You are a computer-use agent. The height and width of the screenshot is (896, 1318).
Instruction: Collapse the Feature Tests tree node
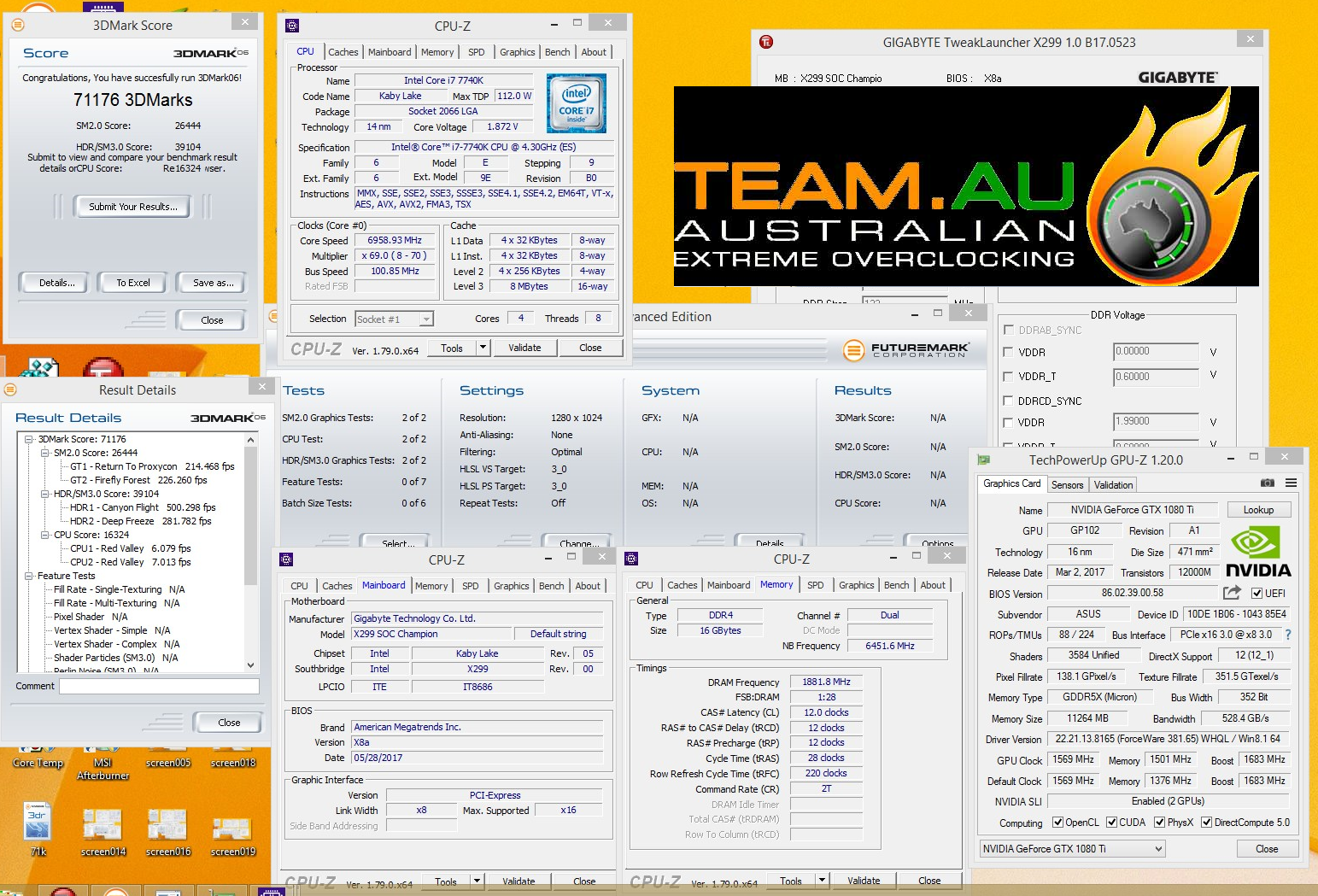click(29, 576)
